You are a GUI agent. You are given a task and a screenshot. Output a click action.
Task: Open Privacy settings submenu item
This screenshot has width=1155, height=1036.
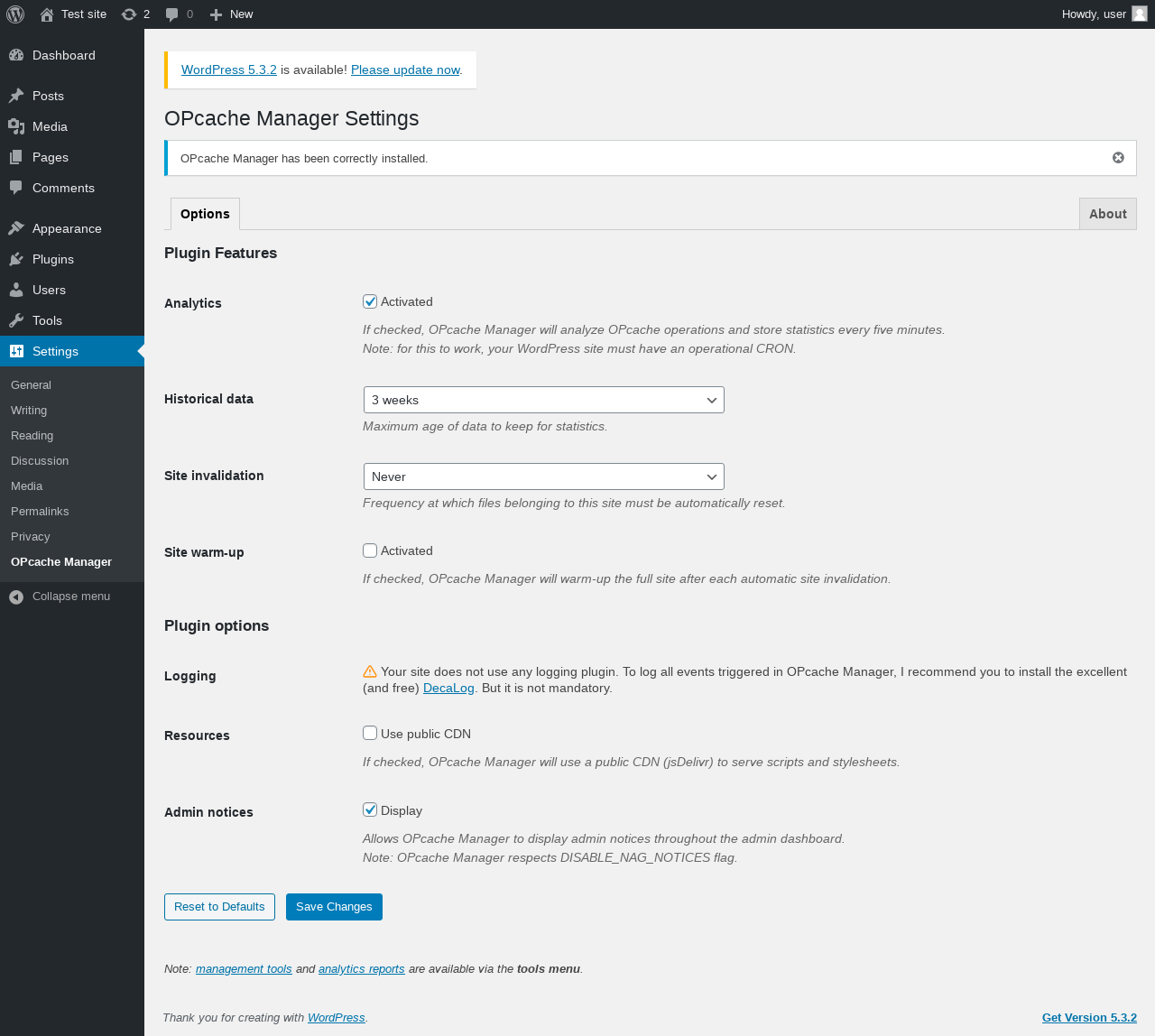[x=30, y=536]
